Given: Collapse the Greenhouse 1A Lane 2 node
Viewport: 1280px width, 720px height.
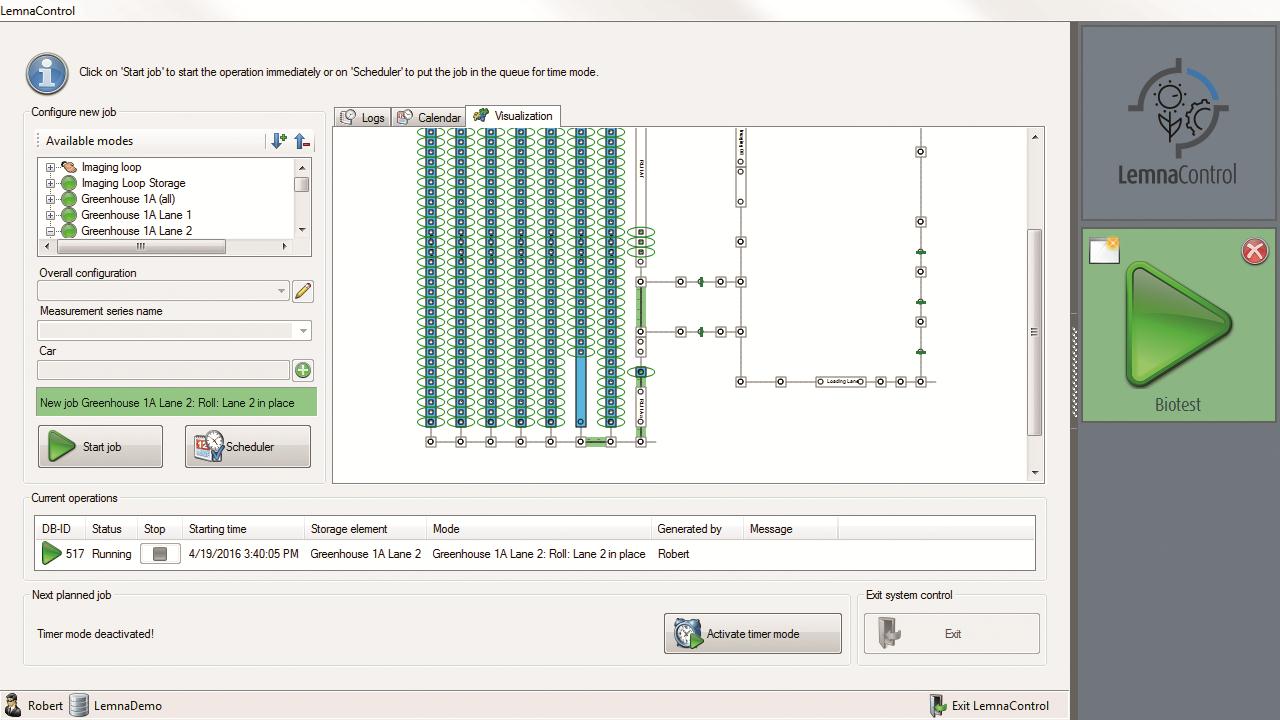Looking at the screenshot, I should (x=50, y=231).
